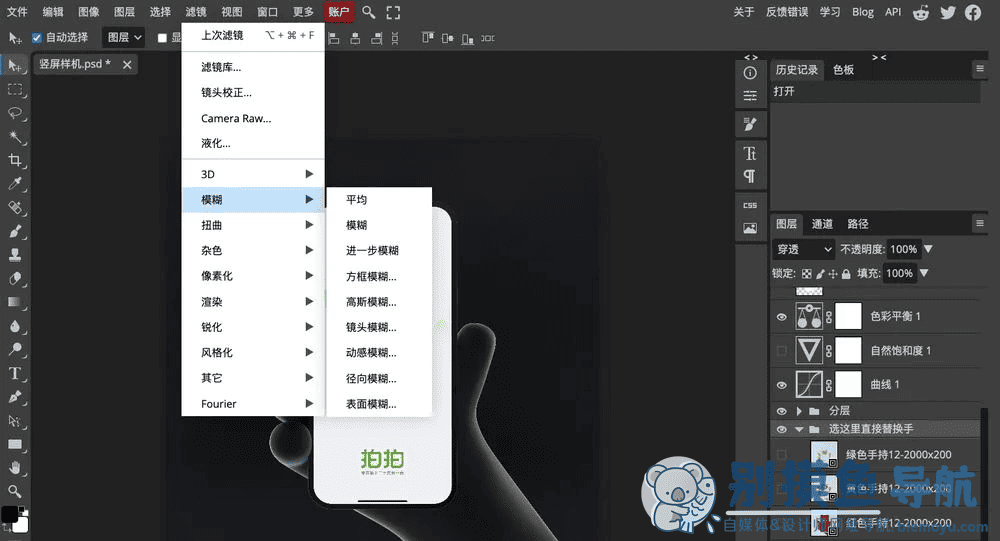Activate the Zoom tool in the toolbar
1000x541 pixels.
pos(15,491)
